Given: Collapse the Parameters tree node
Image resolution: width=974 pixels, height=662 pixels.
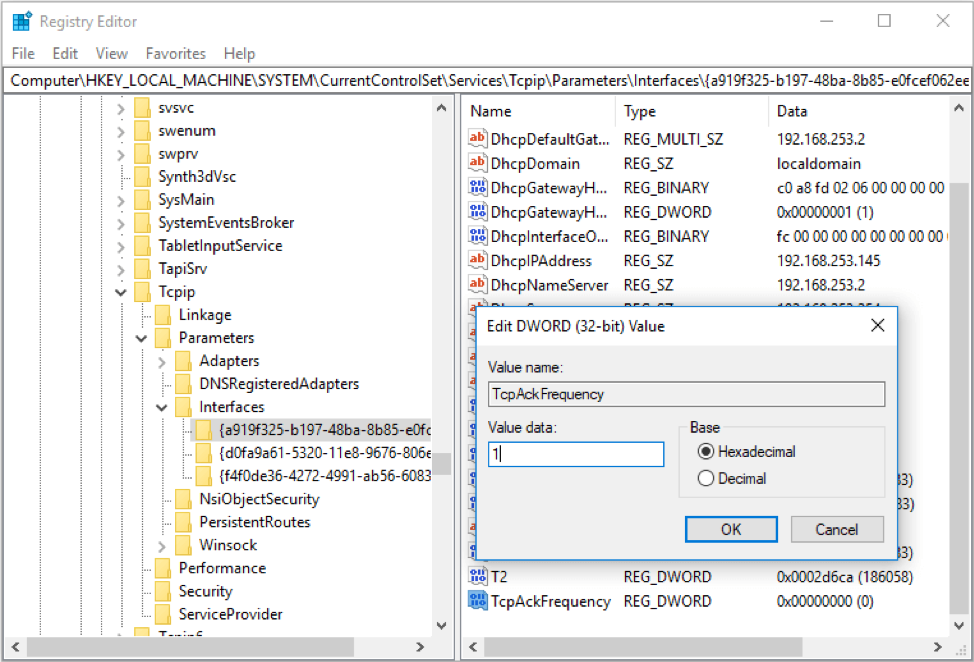Looking at the screenshot, I should [142, 338].
